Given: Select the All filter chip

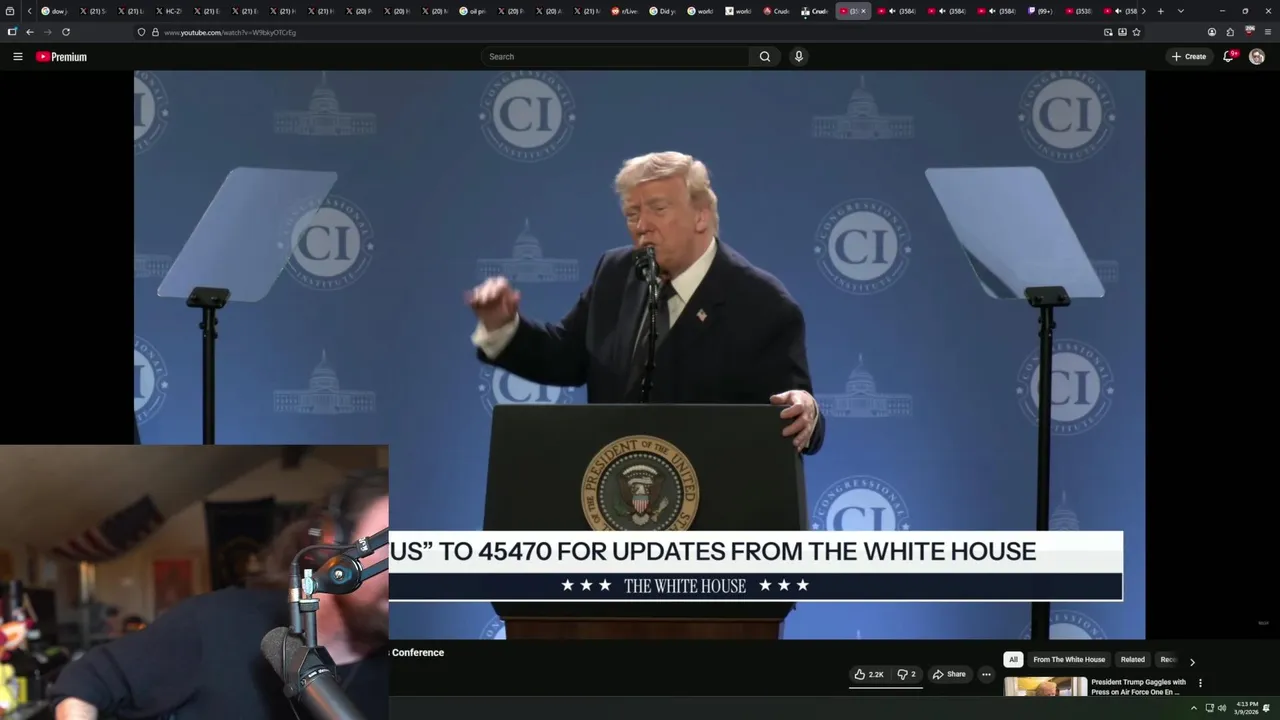Looking at the screenshot, I should pos(1013,660).
